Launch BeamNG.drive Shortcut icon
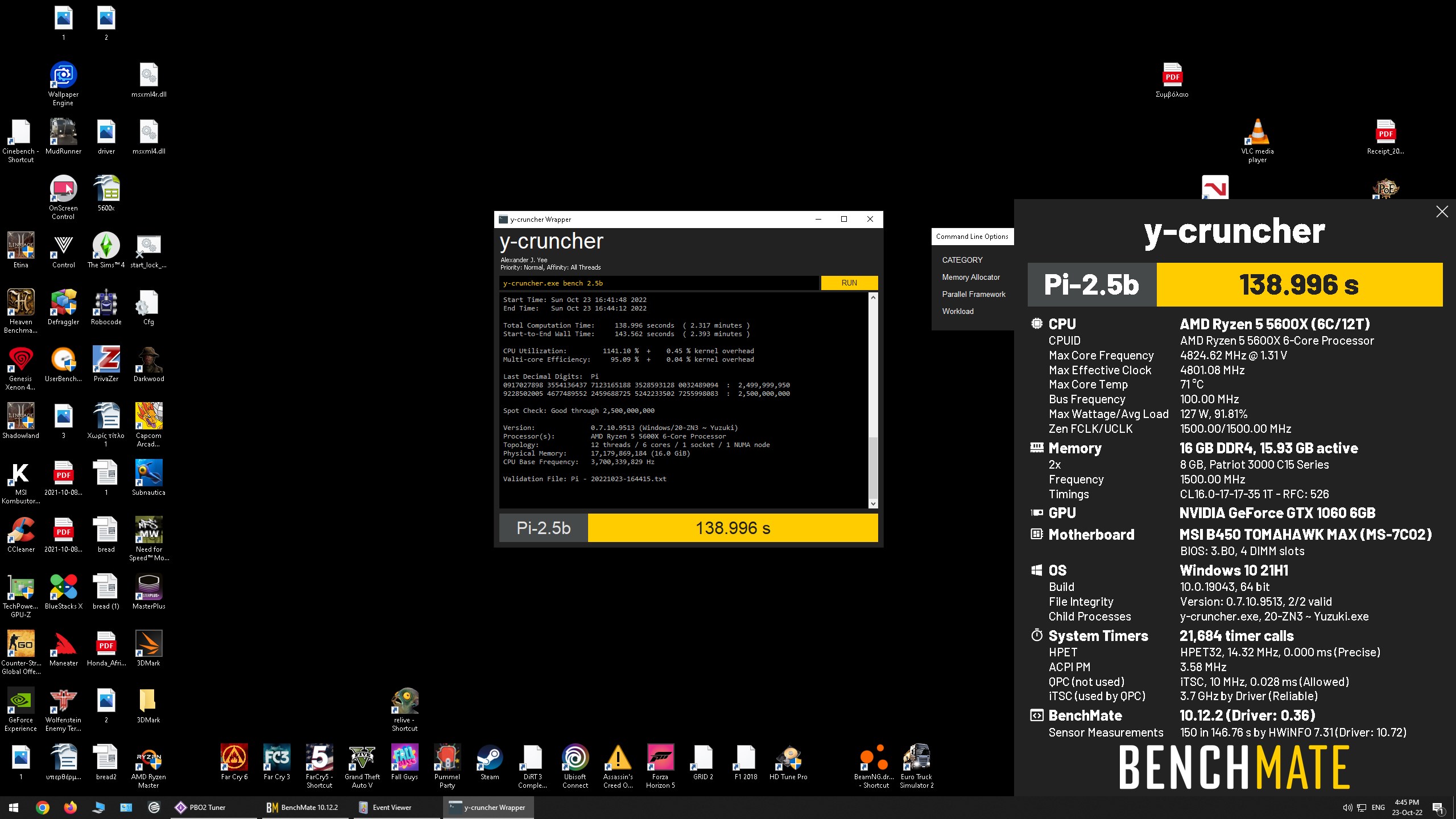The image size is (1456, 819). (874, 766)
